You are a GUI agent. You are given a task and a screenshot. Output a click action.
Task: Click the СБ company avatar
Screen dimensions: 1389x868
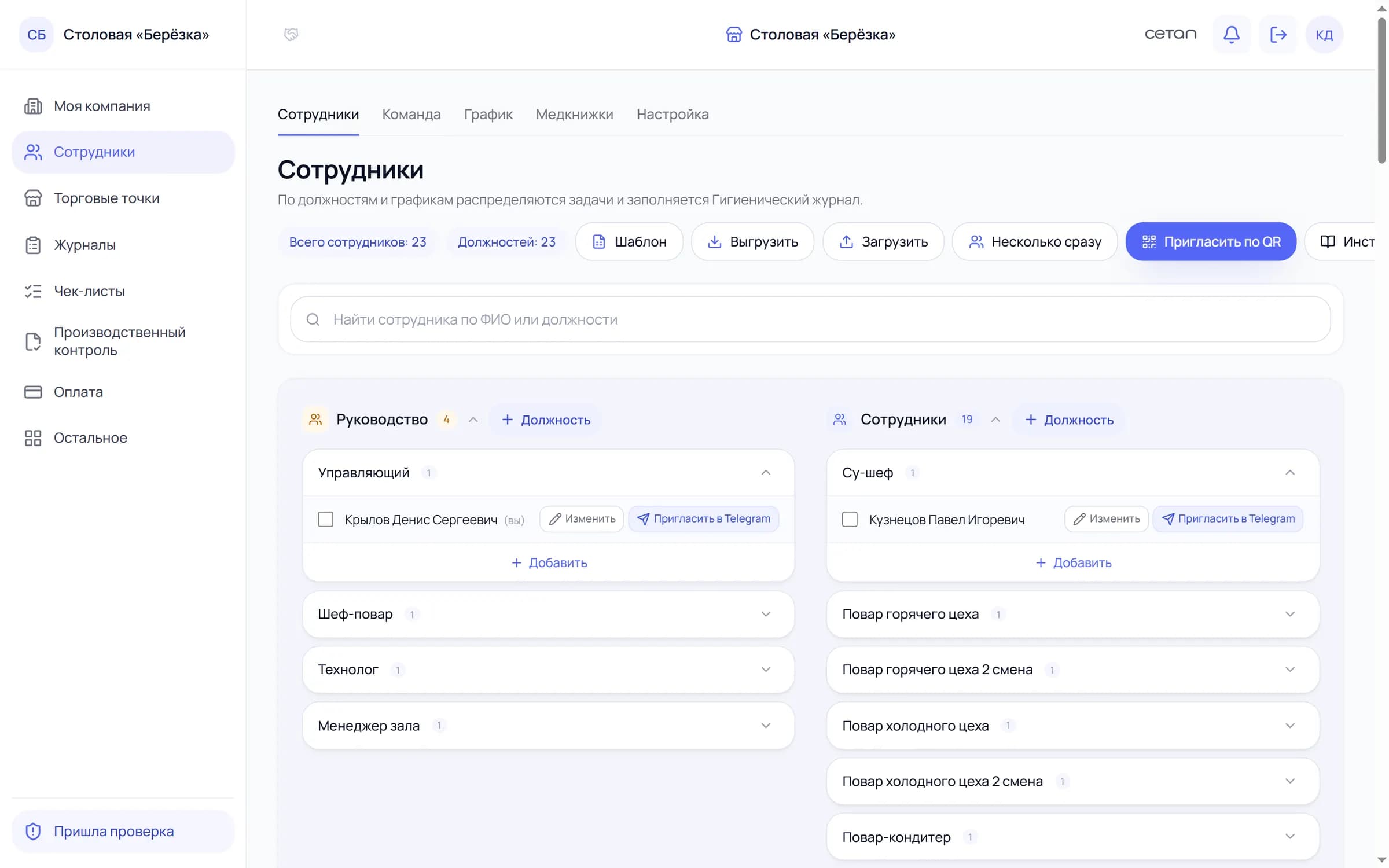point(36,35)
